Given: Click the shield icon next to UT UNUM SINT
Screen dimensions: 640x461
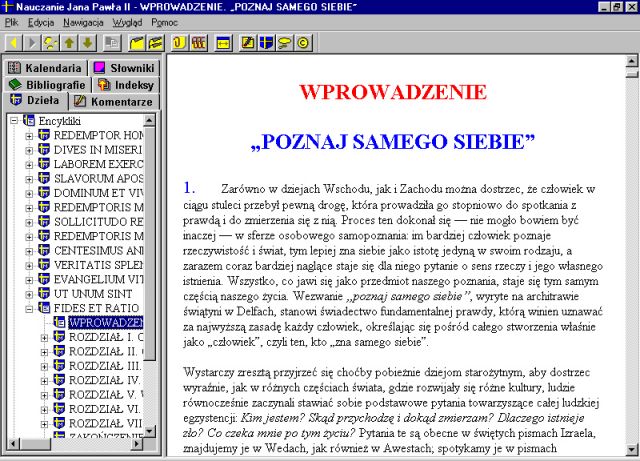Looking at the screenshot, I should click(x=44, y=293).
